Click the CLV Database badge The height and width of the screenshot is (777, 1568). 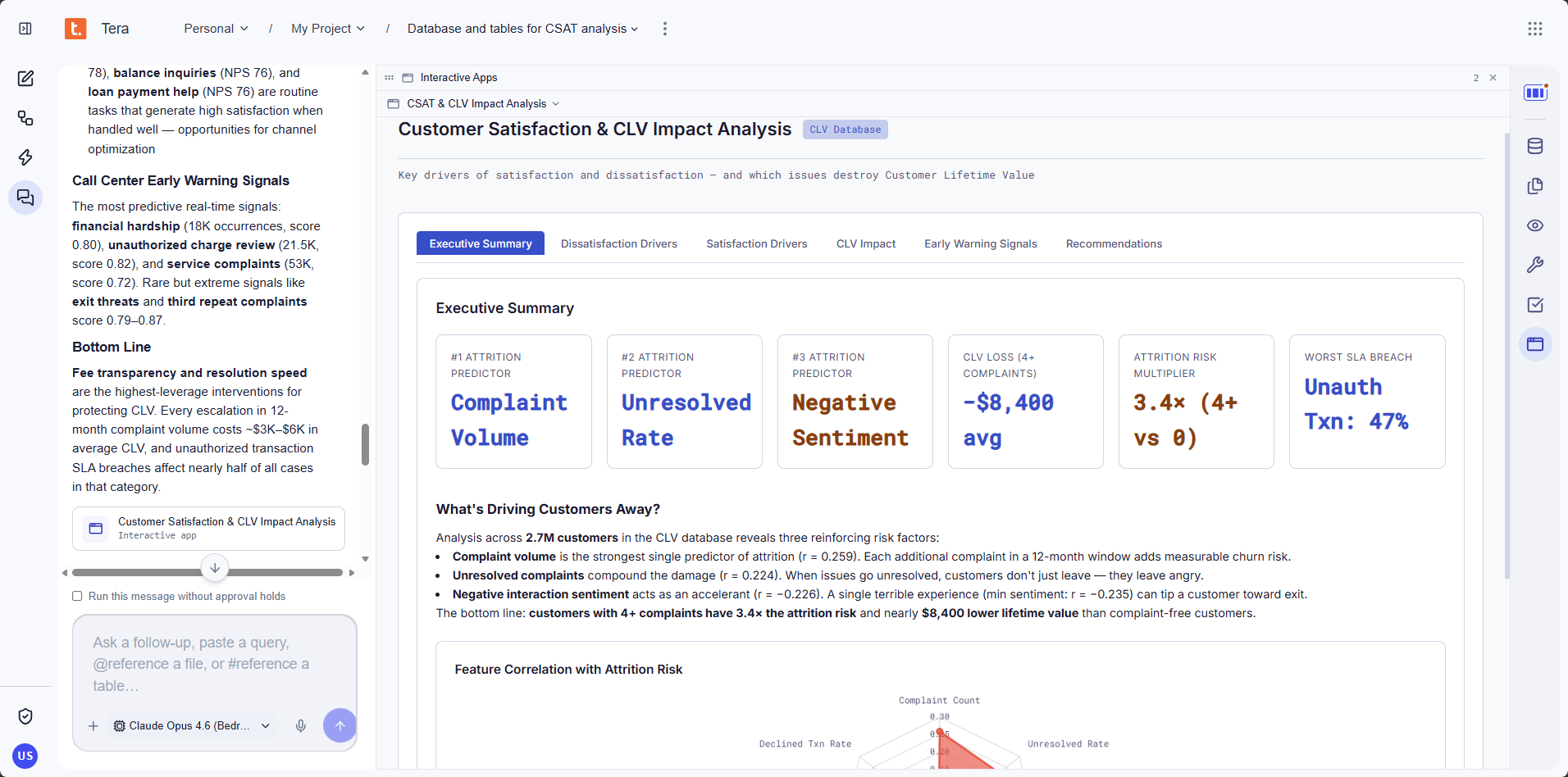click(845, 129)
